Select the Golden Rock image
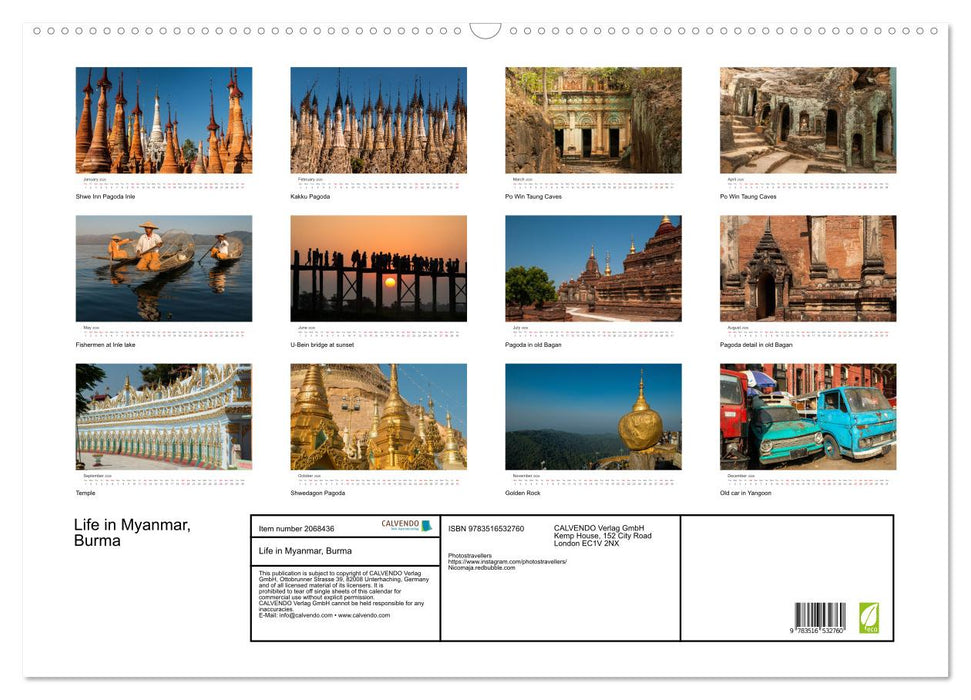 pyautogui.click(x=592, y=417)
